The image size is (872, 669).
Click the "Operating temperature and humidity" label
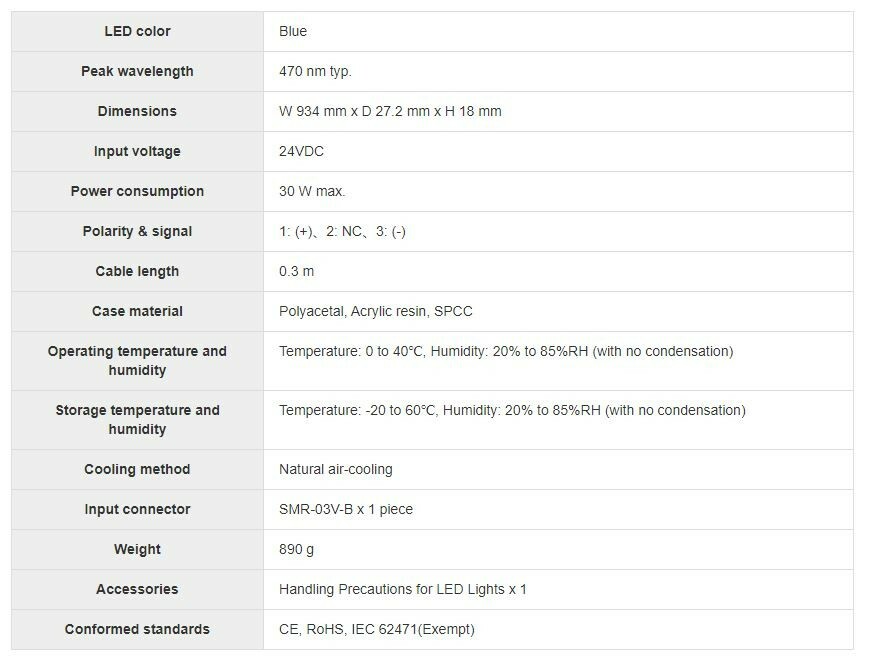point(137,360)
